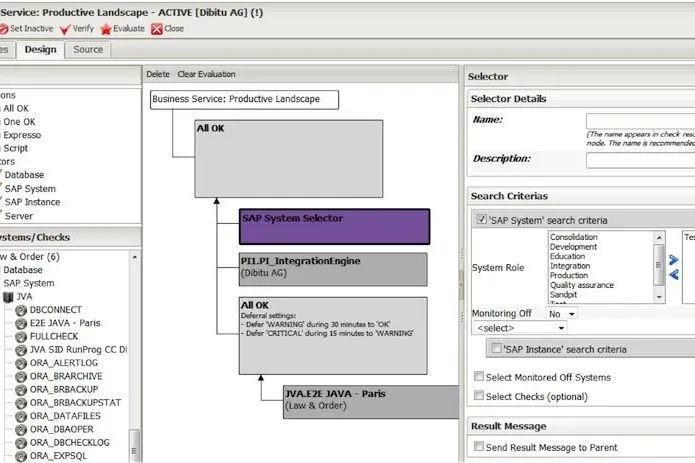Screen dimensions: 695x463
Task: Click the Set Inactive label
Action: [x=31, y=29]
